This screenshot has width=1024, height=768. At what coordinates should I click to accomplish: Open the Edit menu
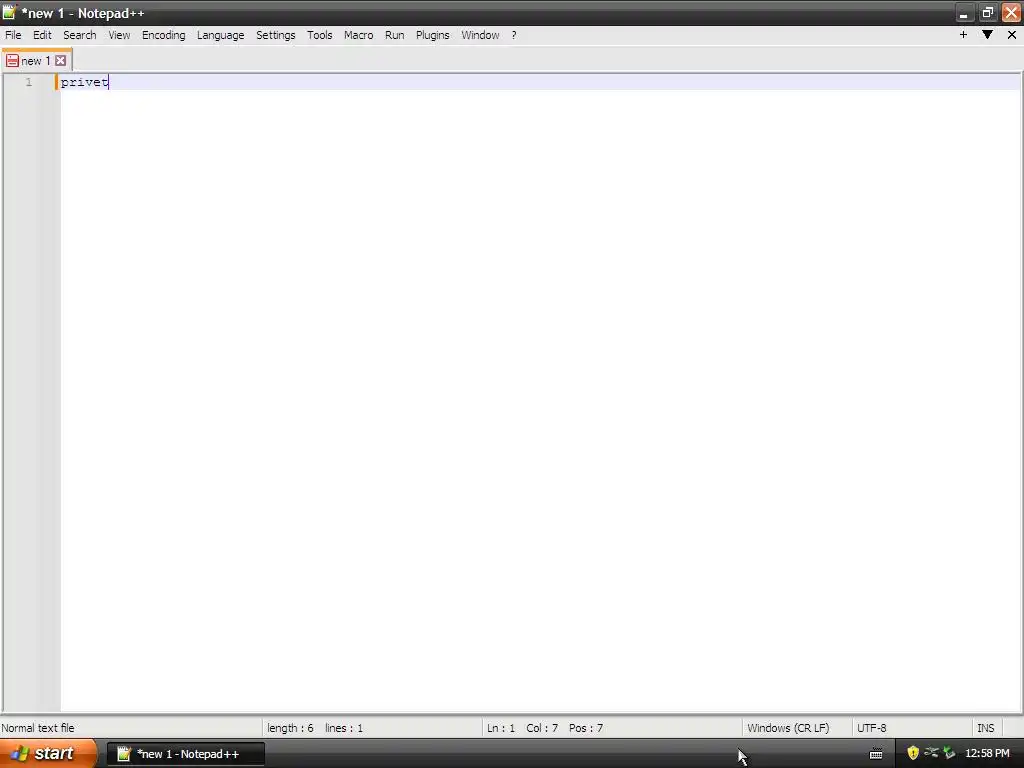pyautogui.click(x=42, y=35)
